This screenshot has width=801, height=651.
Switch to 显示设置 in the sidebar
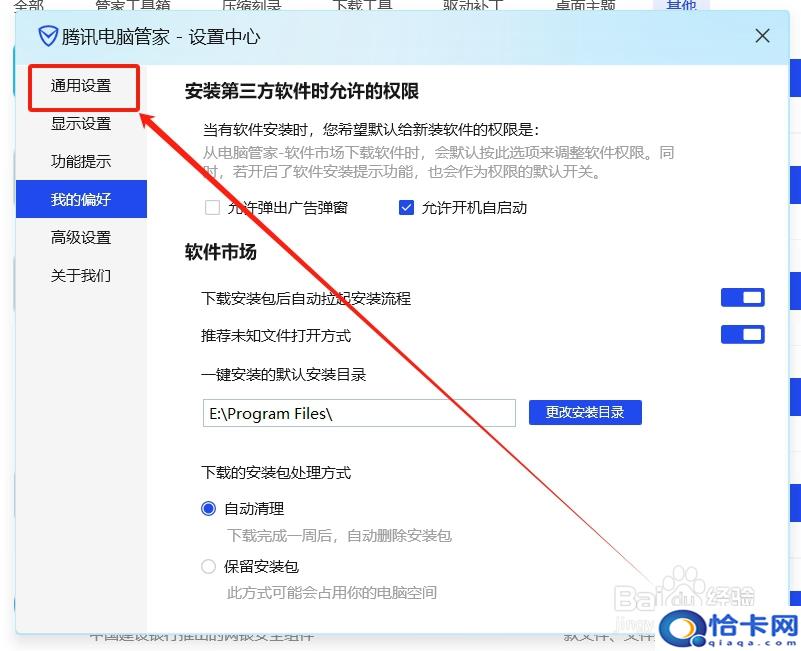81,124
